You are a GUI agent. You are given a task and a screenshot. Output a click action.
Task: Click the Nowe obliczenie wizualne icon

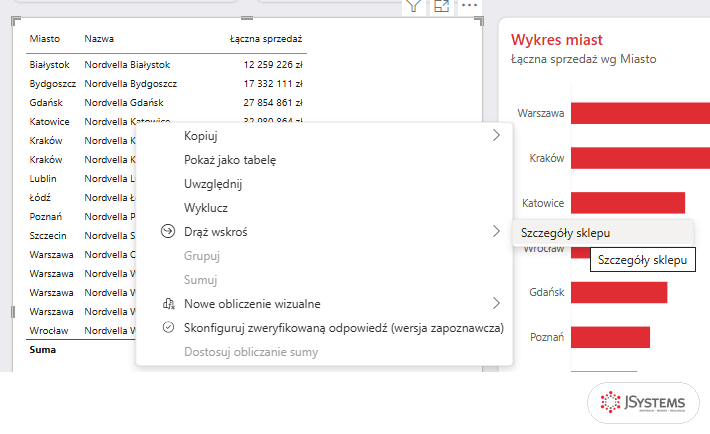click(168, 304)
